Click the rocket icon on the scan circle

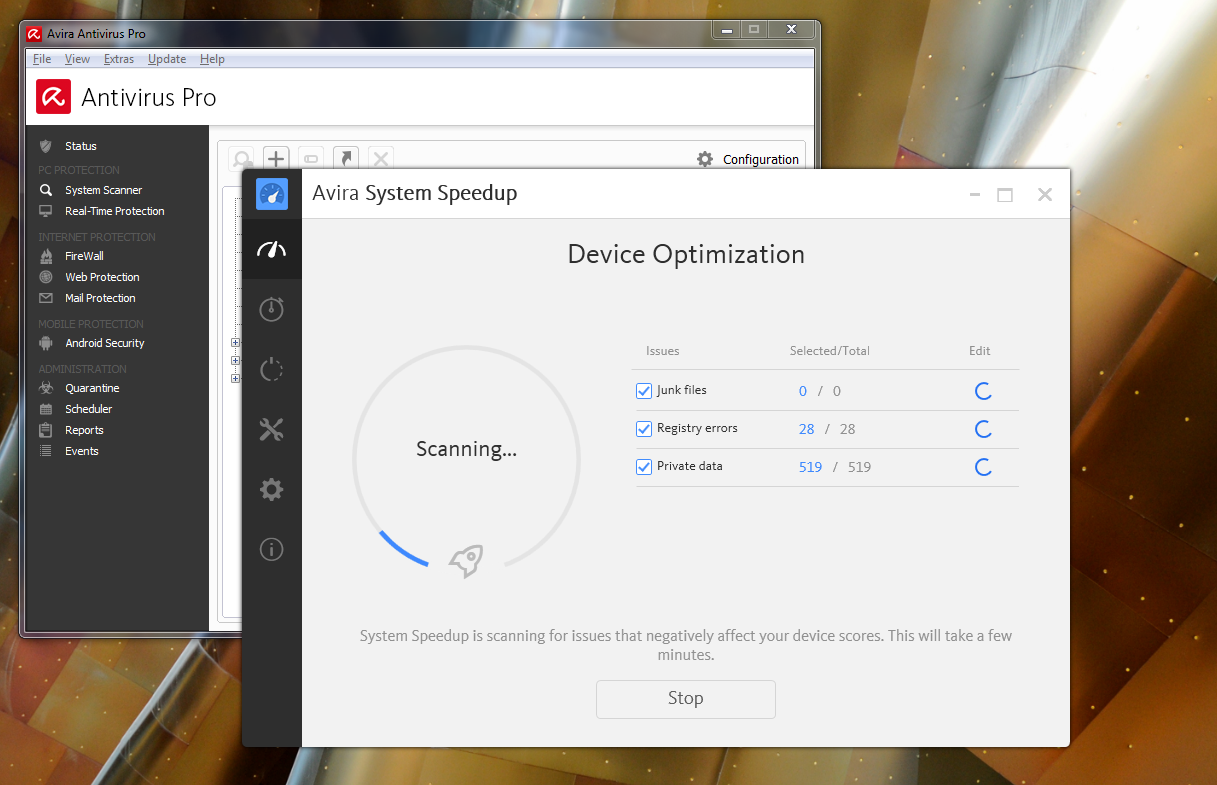pyautogui.click(x=466, y=562)
